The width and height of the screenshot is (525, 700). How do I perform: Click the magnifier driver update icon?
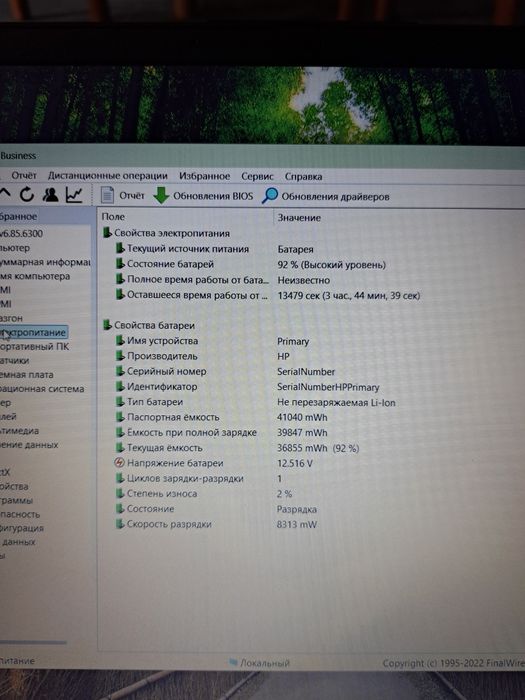pos(270,196)
